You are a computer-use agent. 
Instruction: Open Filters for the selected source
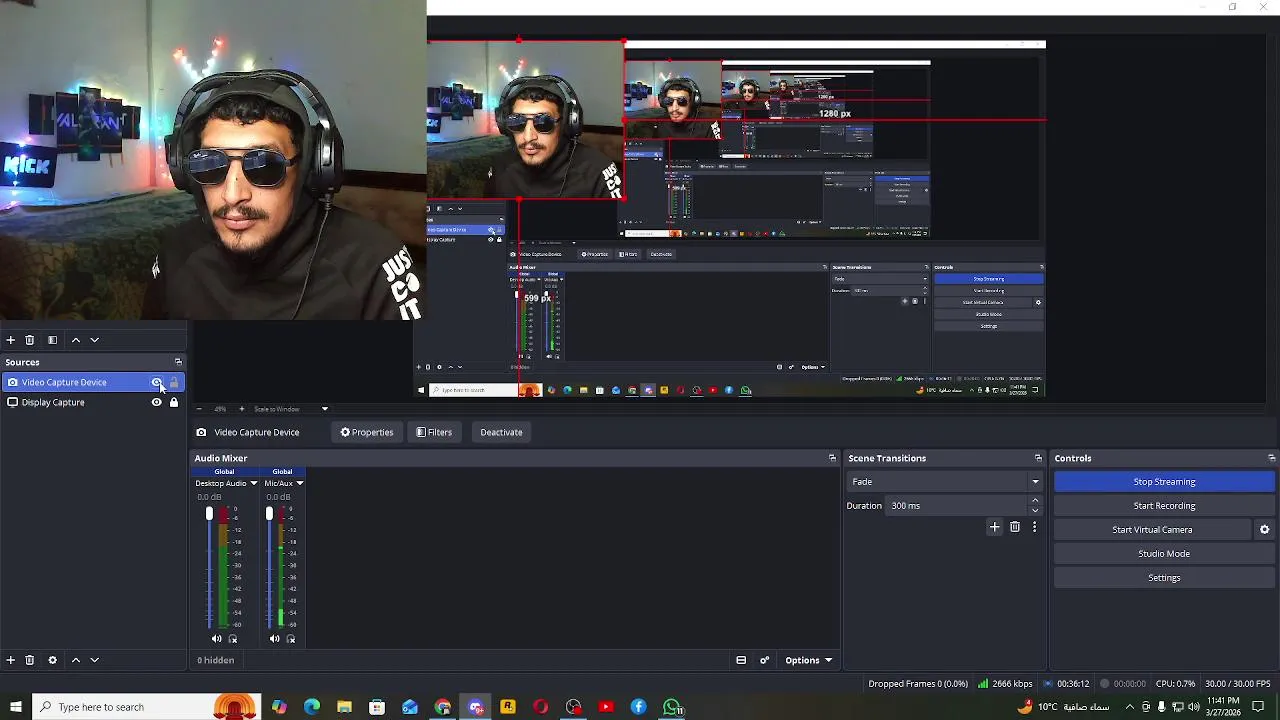click(x=434, y=432)
